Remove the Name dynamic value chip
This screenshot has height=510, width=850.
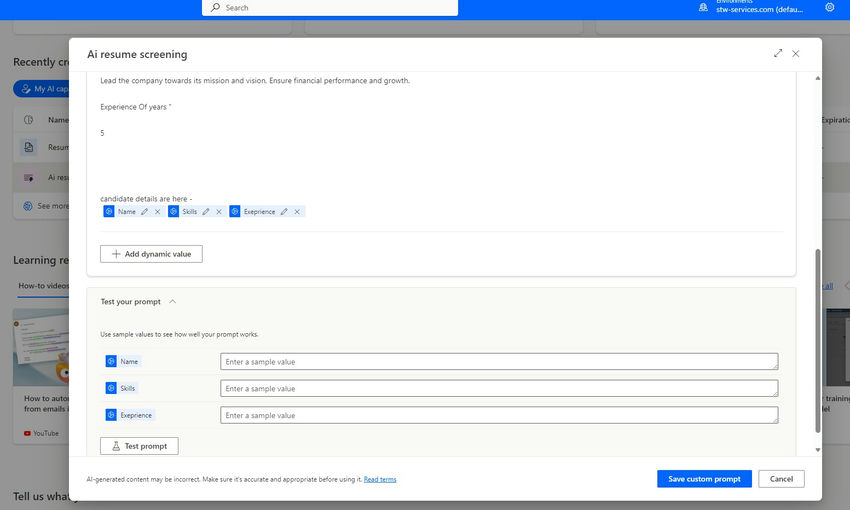(x=158, y=212)
